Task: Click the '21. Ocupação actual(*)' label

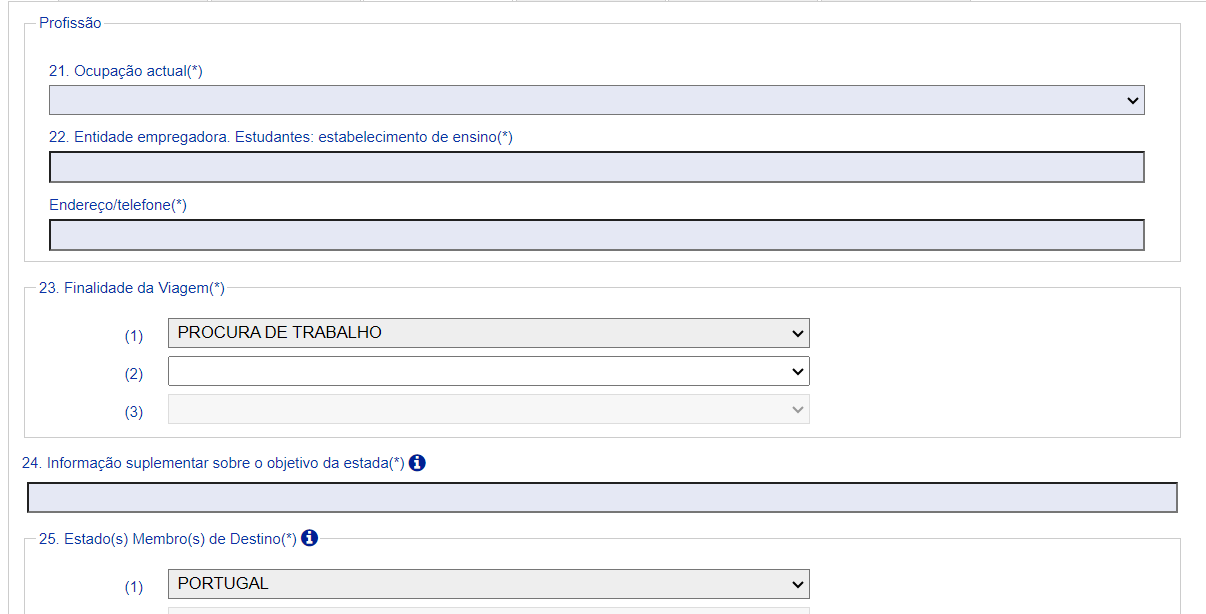Action: (x=126, y=71)
